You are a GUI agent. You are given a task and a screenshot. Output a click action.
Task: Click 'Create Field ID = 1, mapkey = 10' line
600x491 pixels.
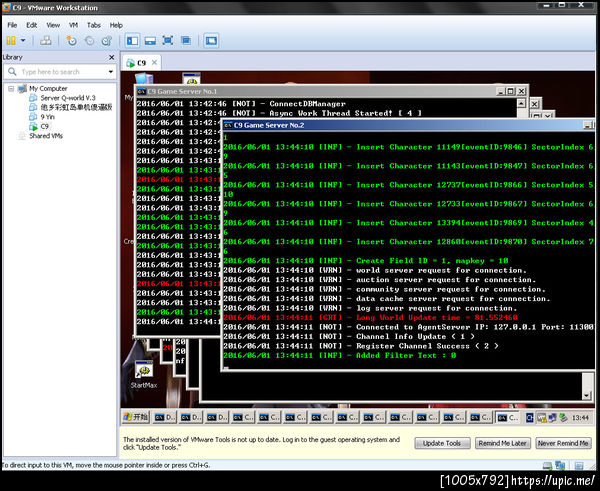click(x=366, y=261)
